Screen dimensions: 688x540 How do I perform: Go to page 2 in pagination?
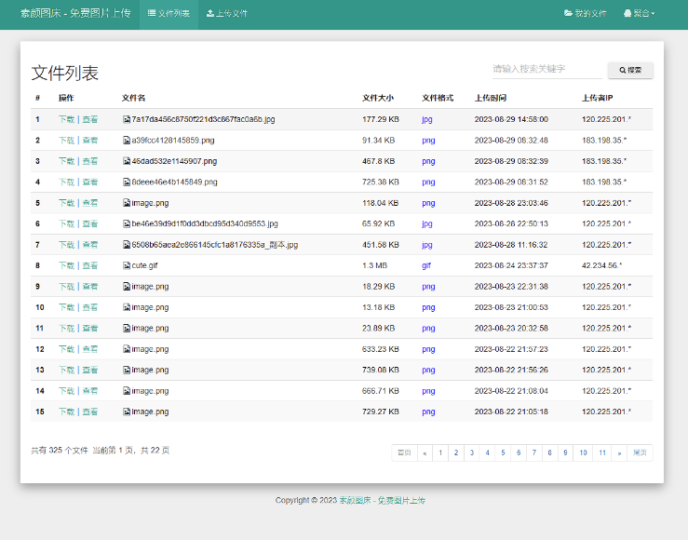click(456, 453)
